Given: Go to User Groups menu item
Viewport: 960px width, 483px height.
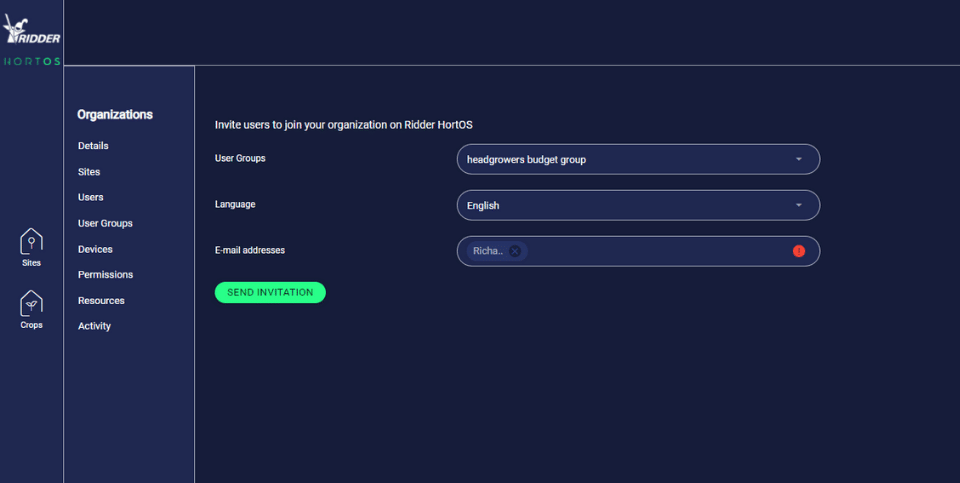Looking at the screenshot, I should tap(105, 223).
